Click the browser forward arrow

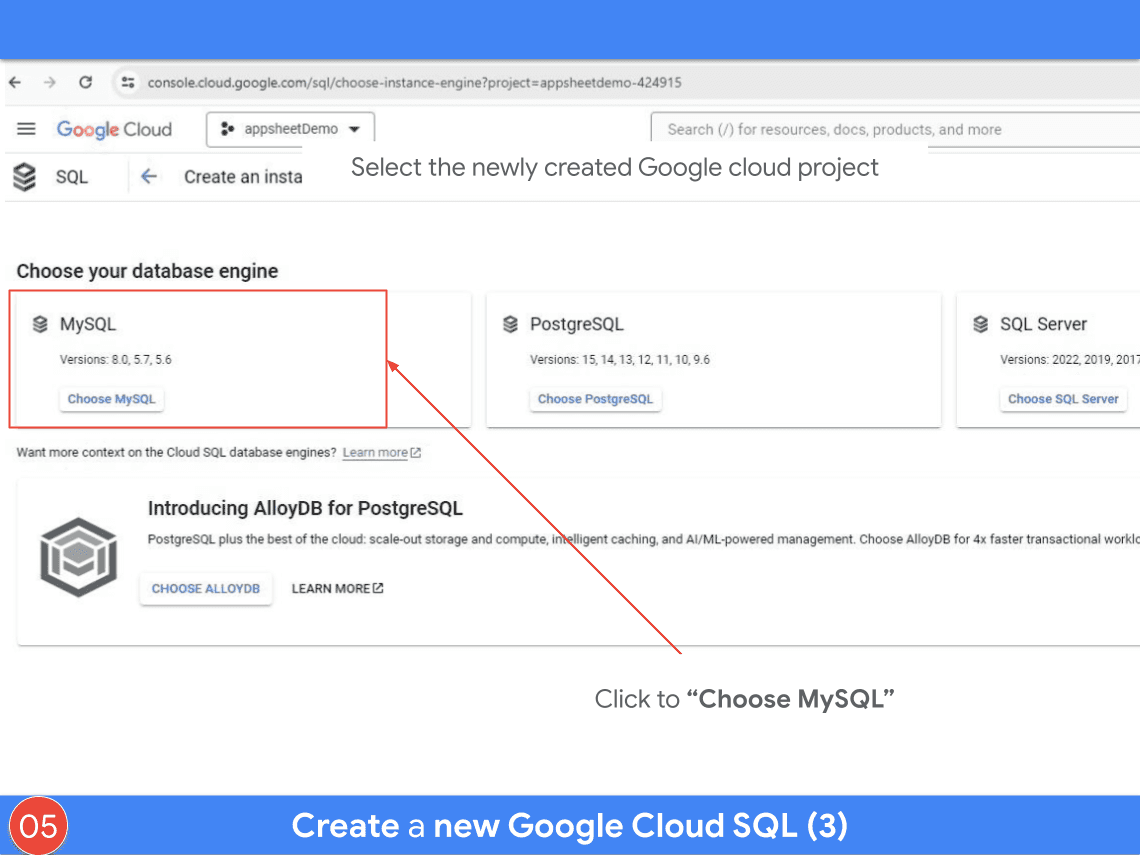[x=50, y=82]
